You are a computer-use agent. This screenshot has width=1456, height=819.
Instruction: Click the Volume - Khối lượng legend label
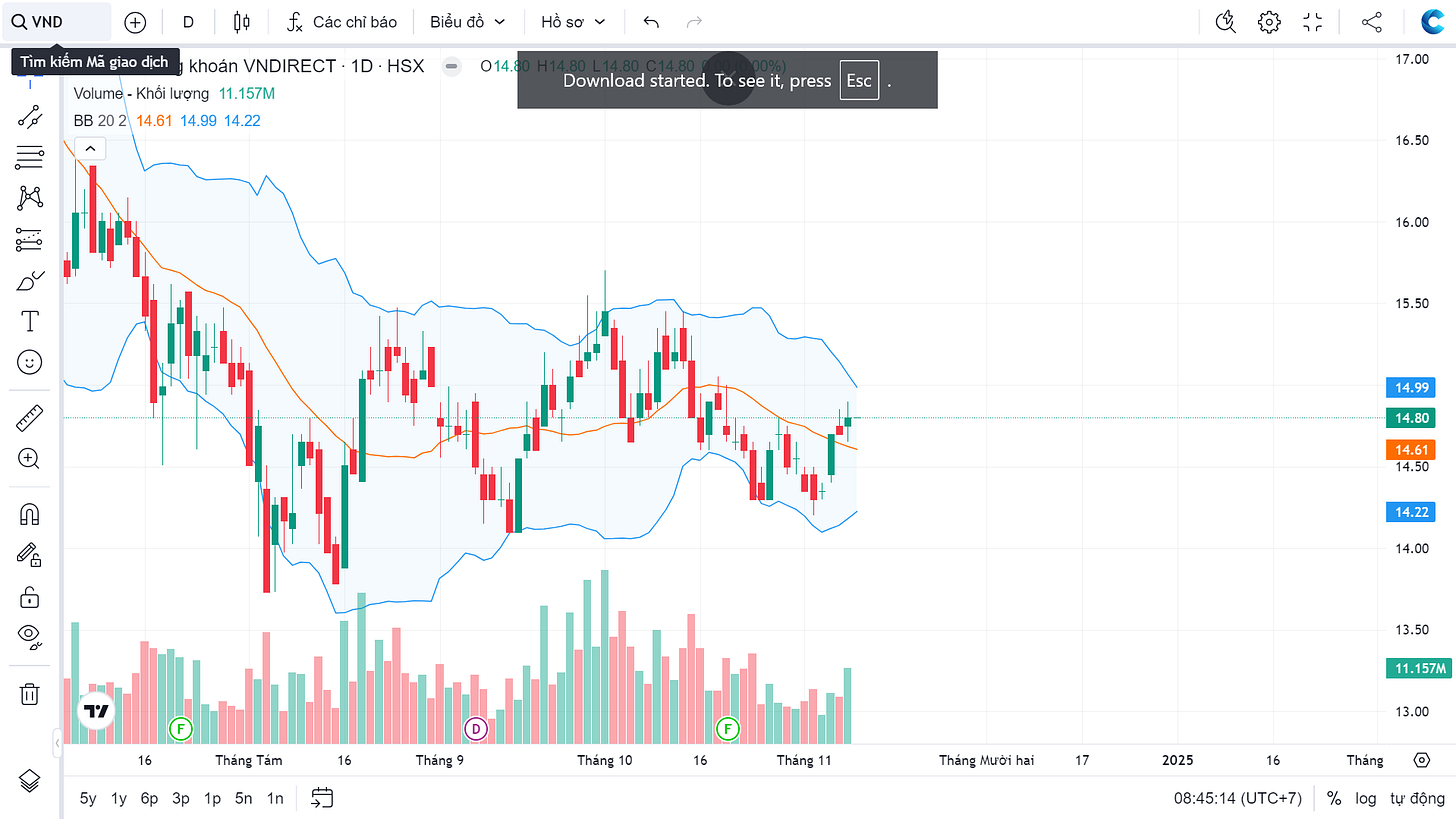tap(141, 93)
